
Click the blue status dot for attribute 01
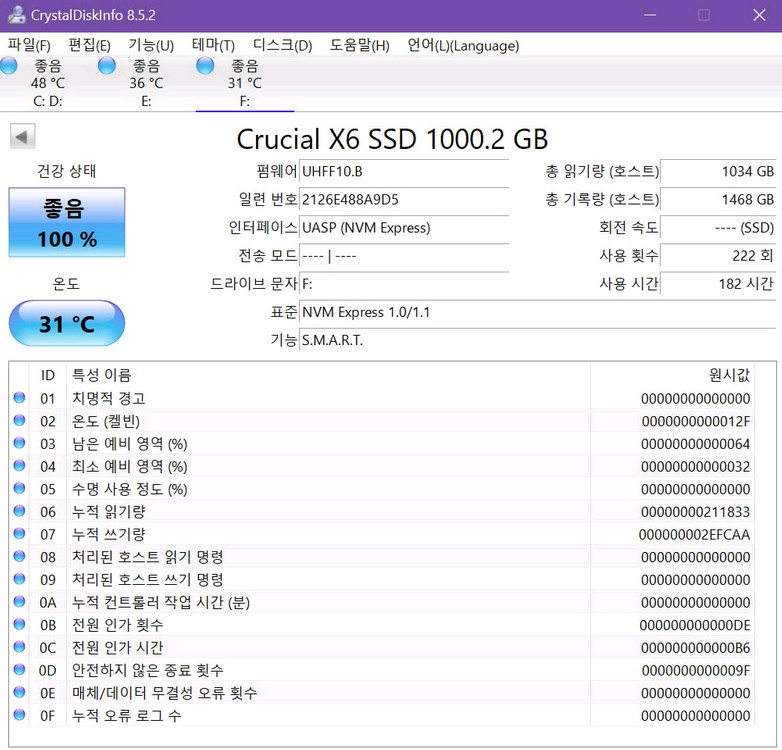(19, 397)
